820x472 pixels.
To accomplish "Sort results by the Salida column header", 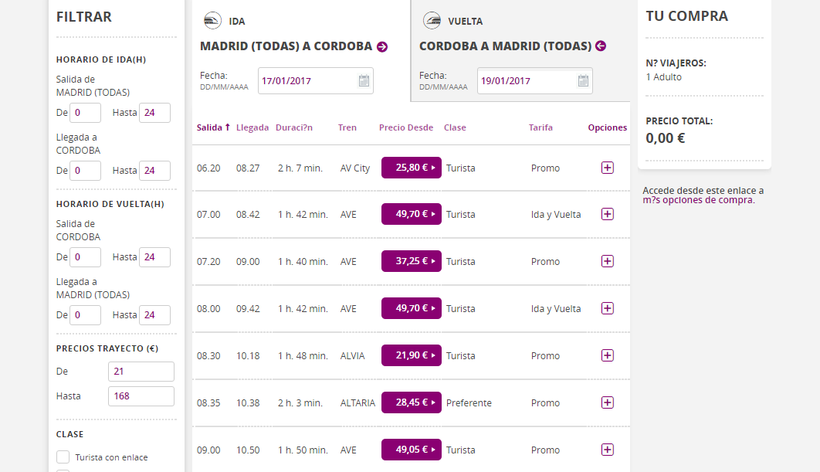I will point(213,128).
